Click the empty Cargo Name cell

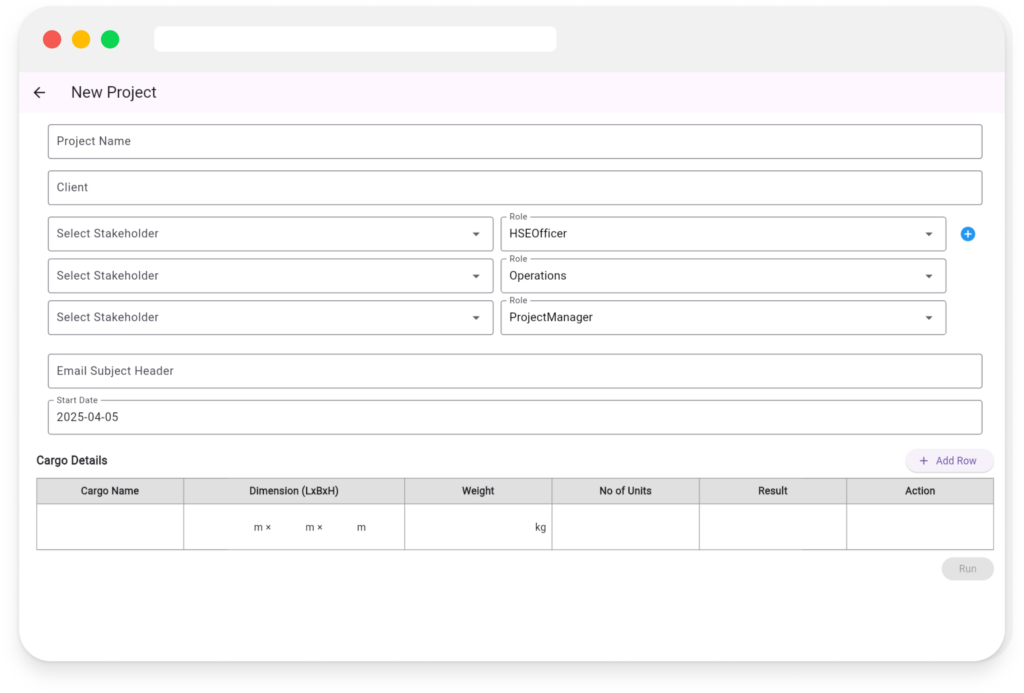coord(110,527)
